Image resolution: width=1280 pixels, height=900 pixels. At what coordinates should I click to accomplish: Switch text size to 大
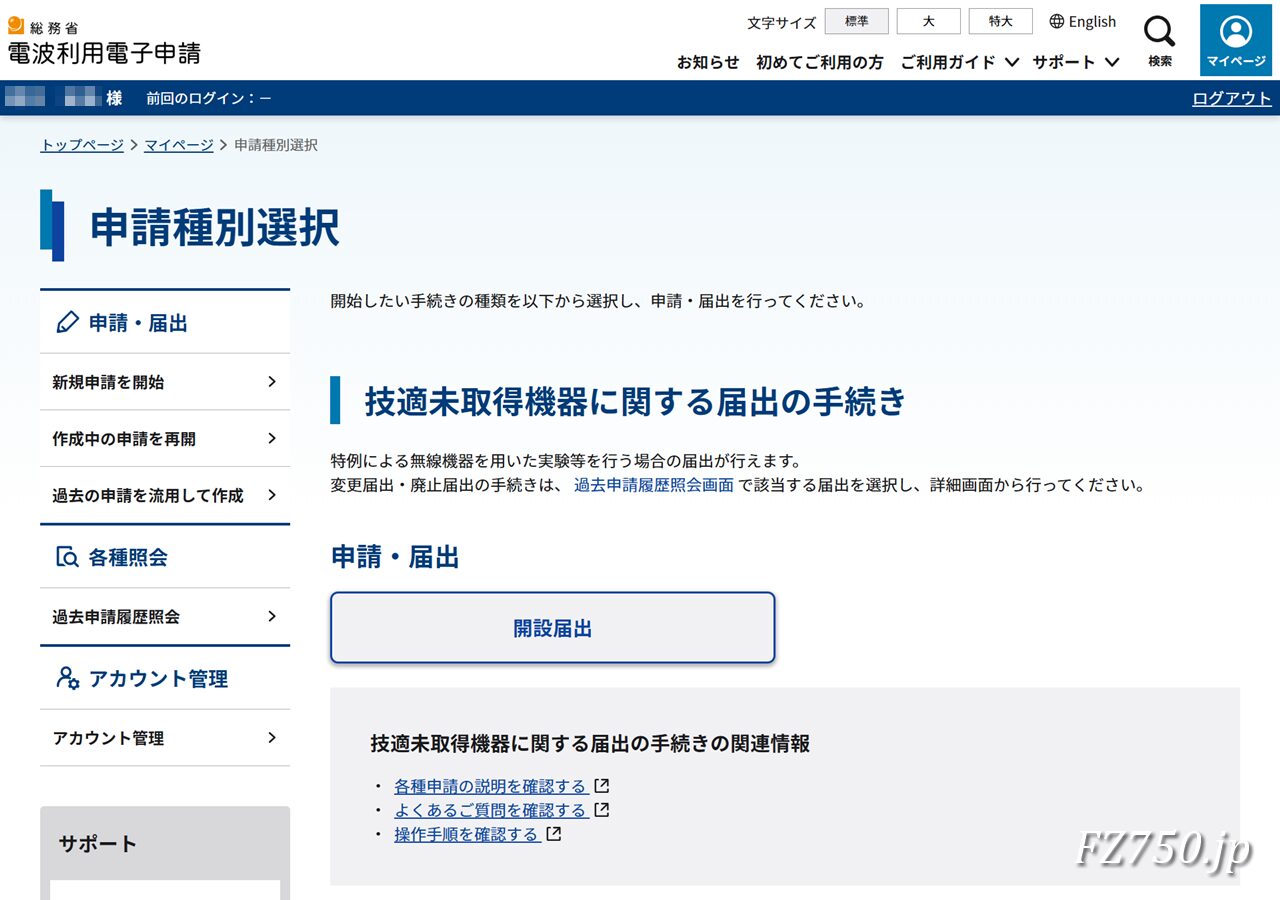[x=928, y=21]
